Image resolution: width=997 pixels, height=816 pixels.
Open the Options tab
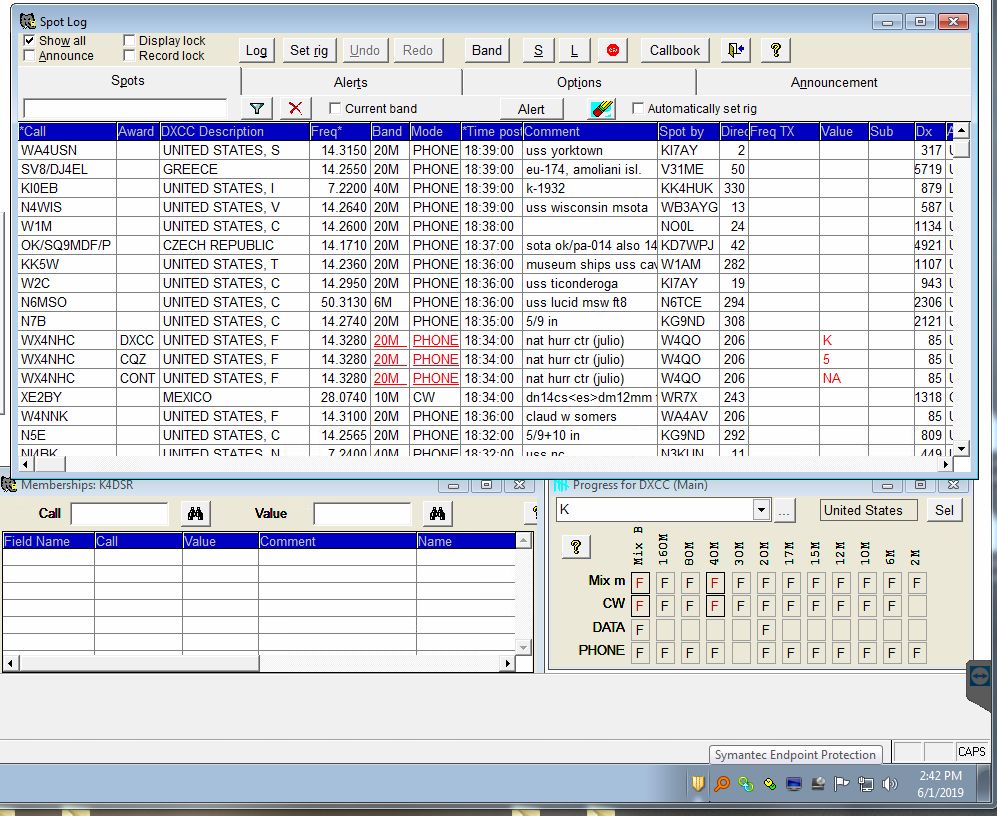tap(579, 82)
